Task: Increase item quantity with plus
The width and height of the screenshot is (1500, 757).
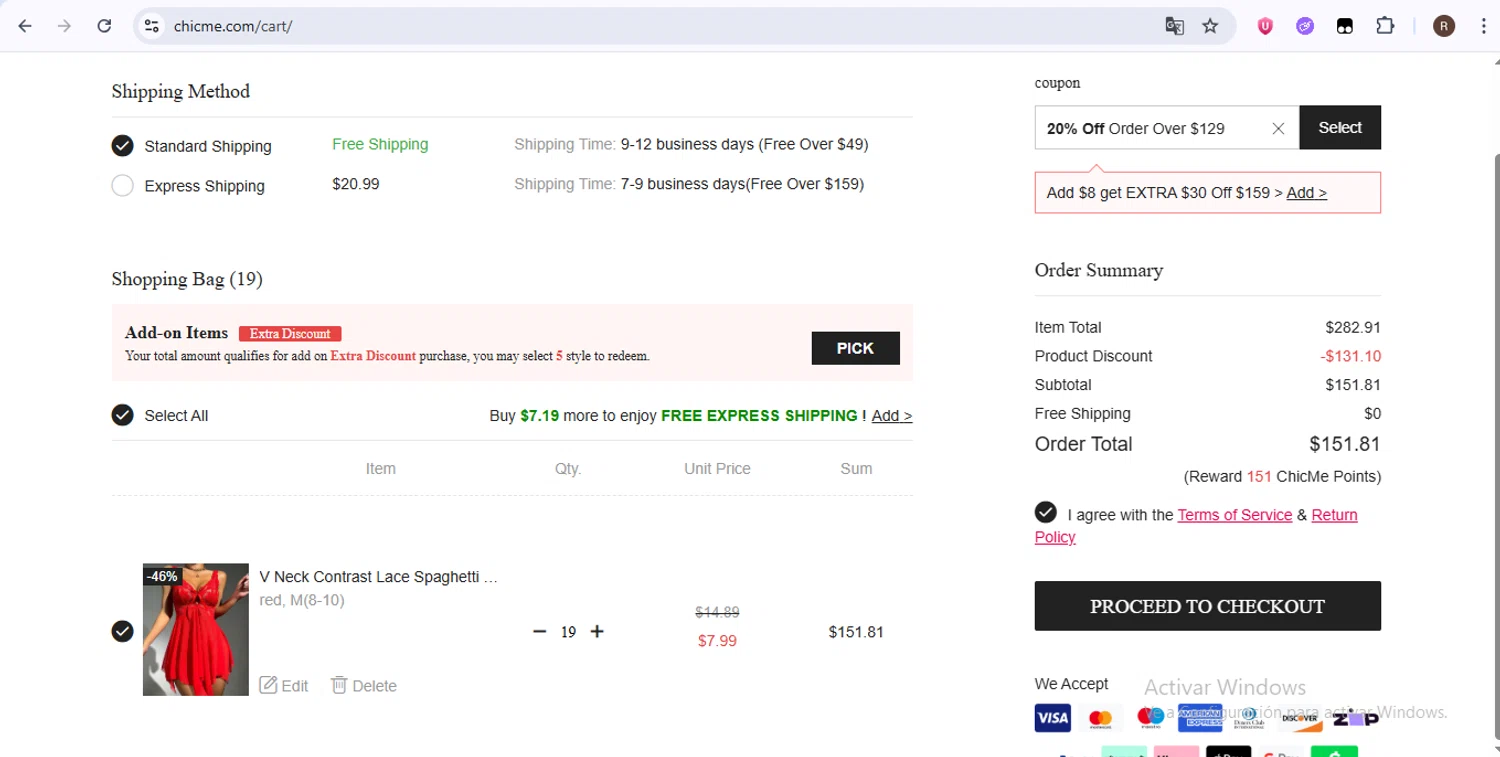Action: pyautogui.click(x=597, y=631)
